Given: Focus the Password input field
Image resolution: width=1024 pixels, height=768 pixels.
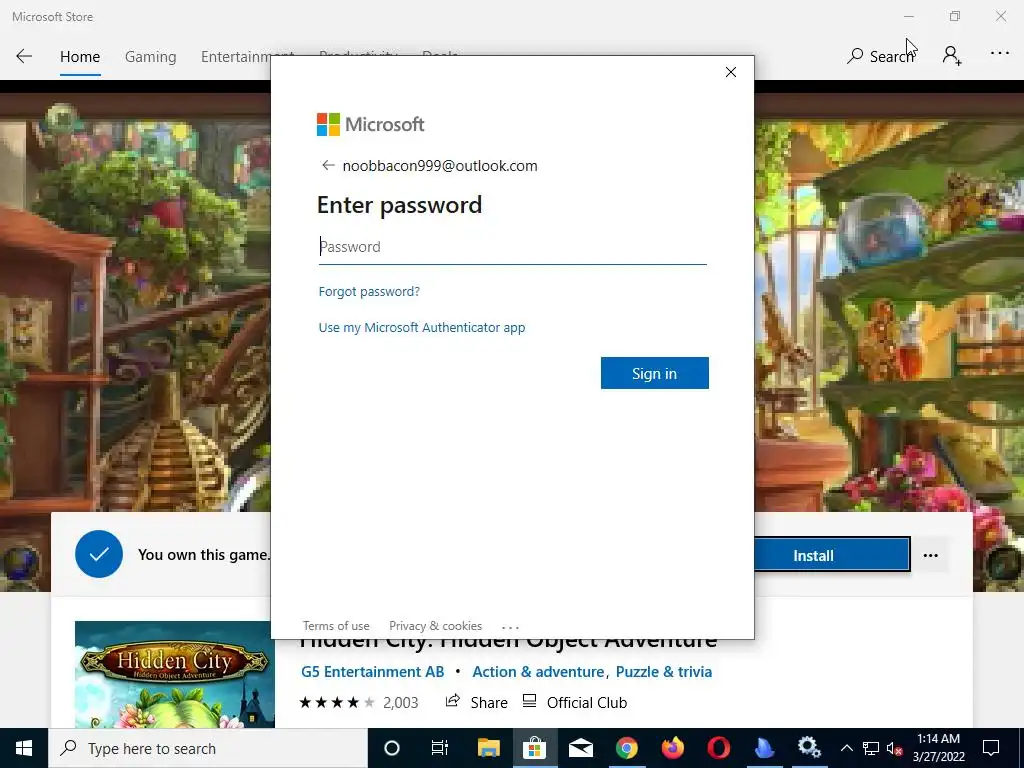Looking at the screenshot, I should [513, 247].
